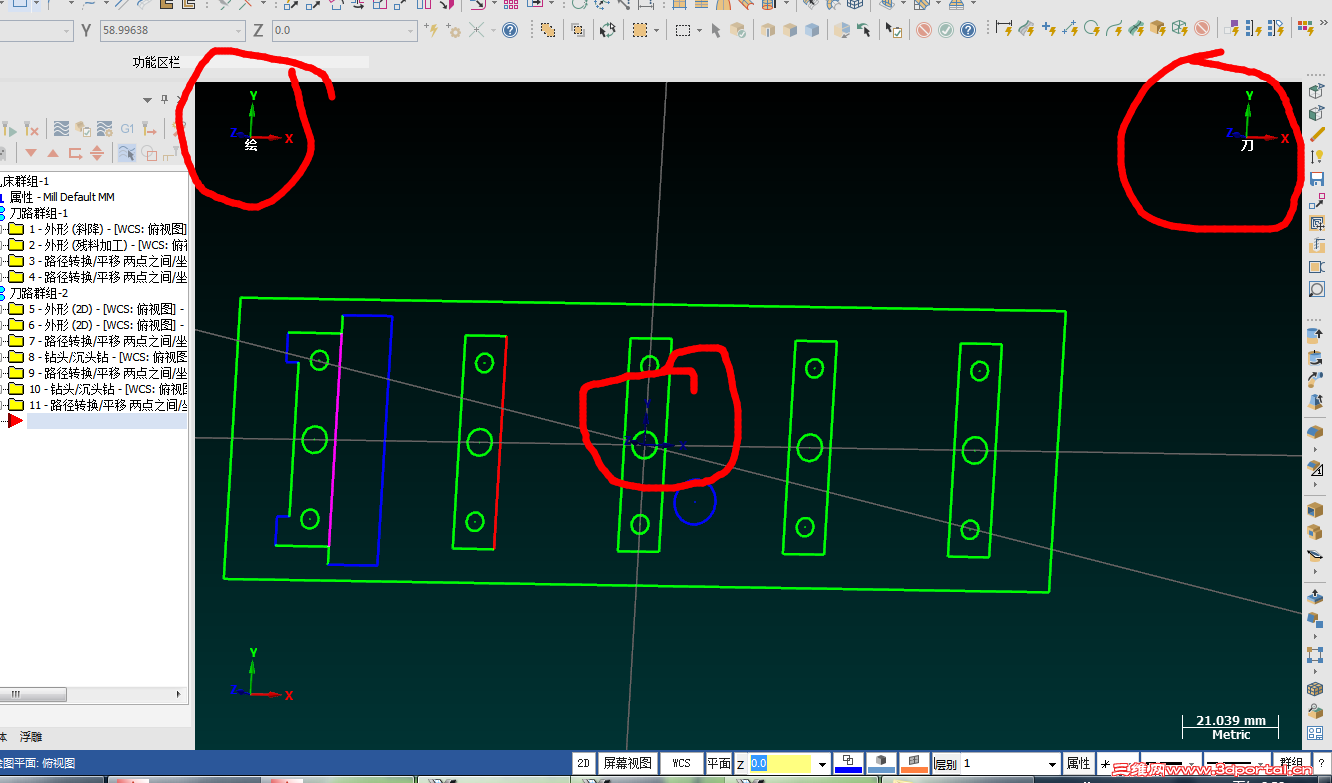Select the 刀路群组-2 group node
This screenshot has height=783, width=1332.
pyautogui.click(x=38, y=293)
